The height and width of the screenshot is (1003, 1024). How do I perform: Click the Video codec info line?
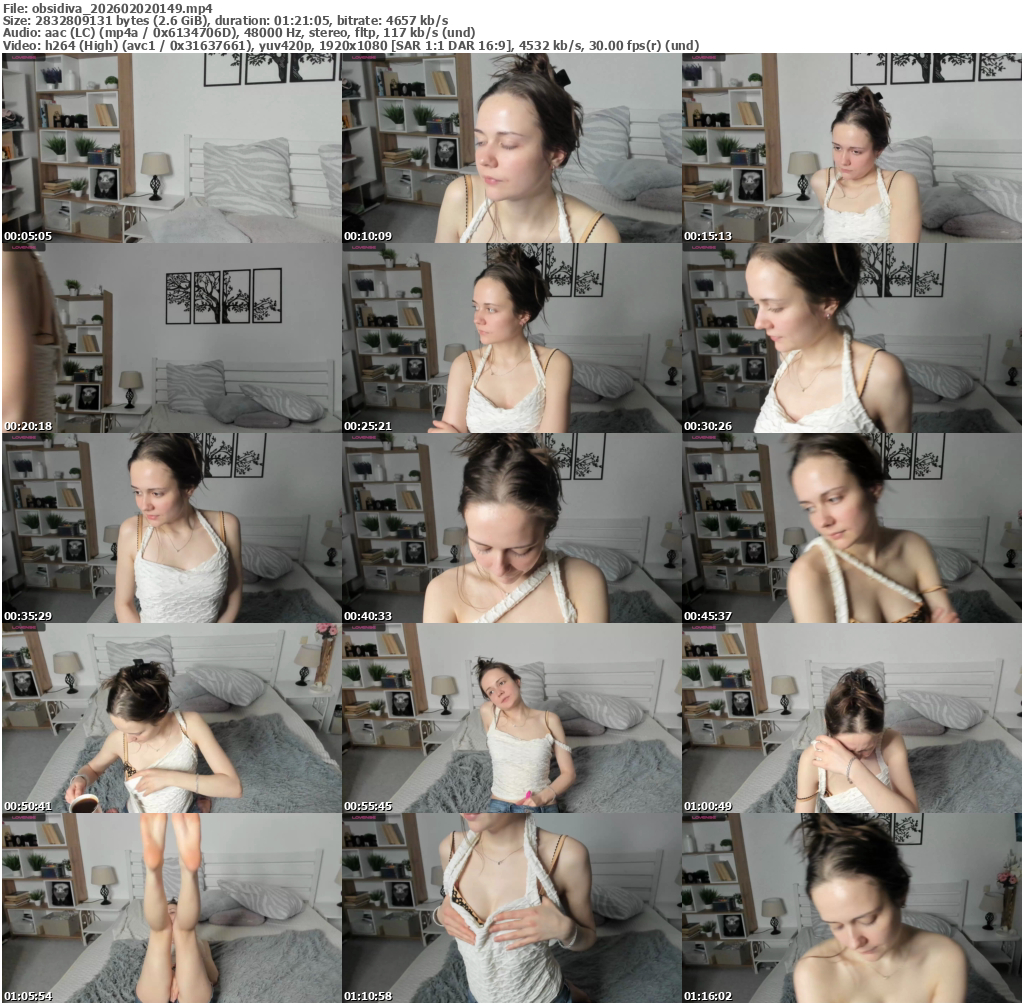[x=350, y=45]
